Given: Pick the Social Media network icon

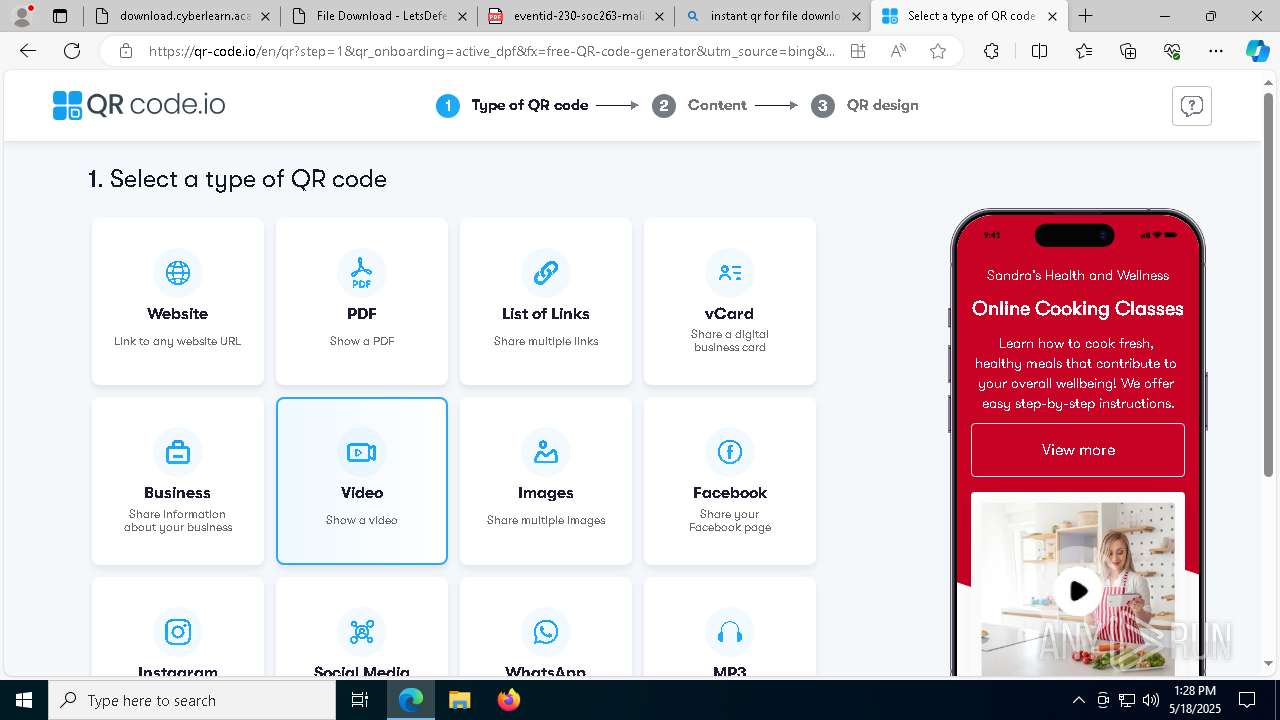Looking at the screenshot, I should click(361, 631).
